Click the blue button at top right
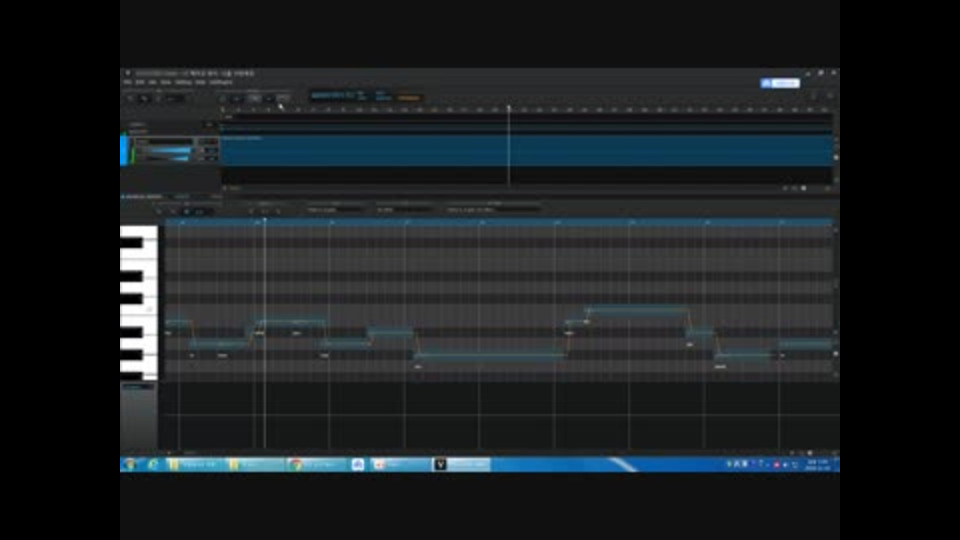Screen dimensions: 960x540 (x=780, y=83)
